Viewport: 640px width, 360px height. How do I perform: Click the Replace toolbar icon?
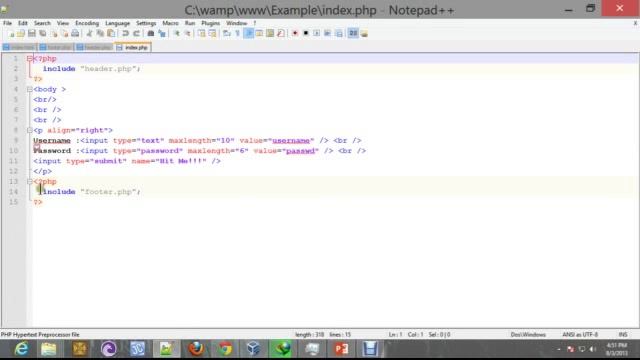[162, 33]
